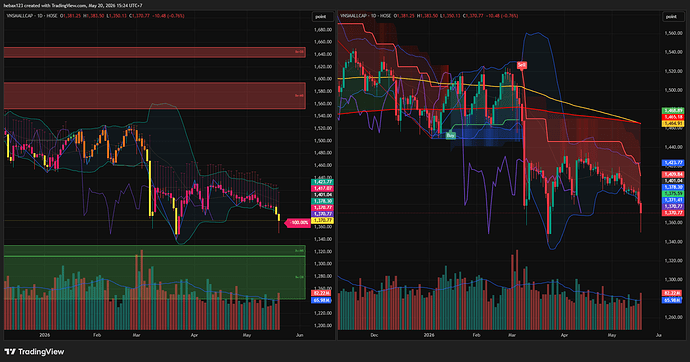Click 1,200.00 tick on left price axis
Viewport: 690px width, 362px height.
[x=323, y=325]
